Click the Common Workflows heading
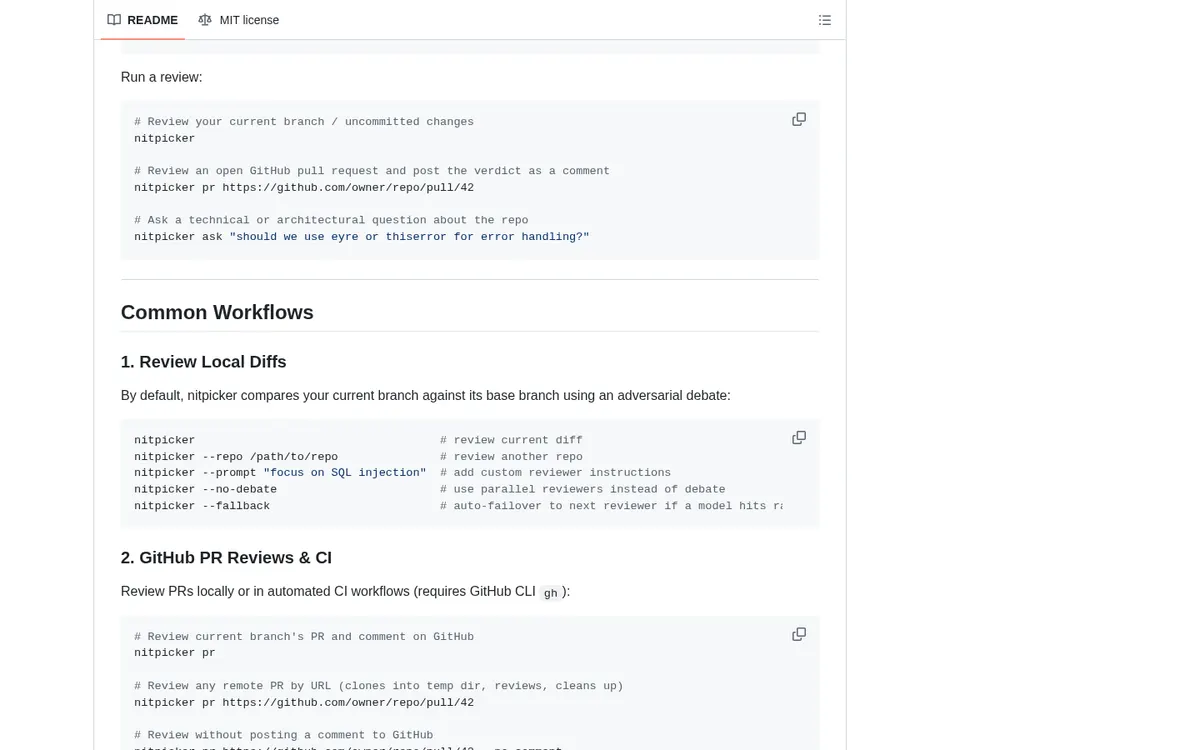Viewport: 1200px width, 750px height. 217,312
